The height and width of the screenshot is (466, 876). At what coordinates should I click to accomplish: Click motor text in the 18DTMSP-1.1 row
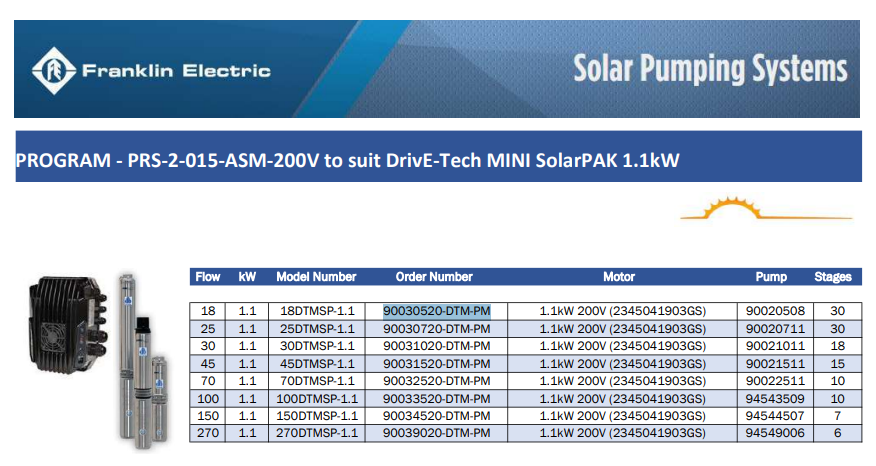(x=622, y=311)
